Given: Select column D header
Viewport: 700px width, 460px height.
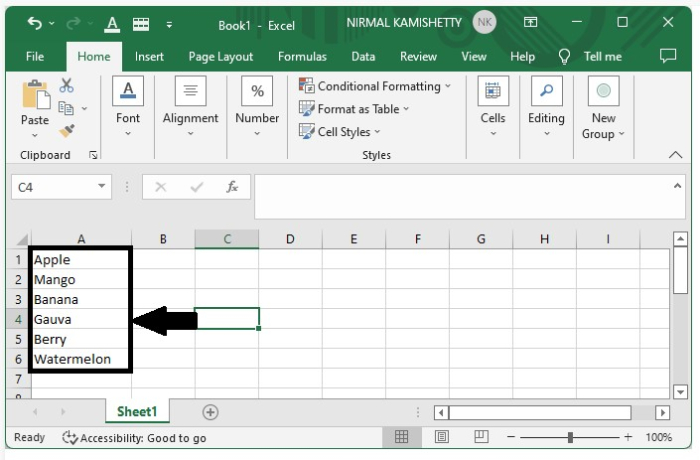Looking at the screenshot, I should pos(290,239).
